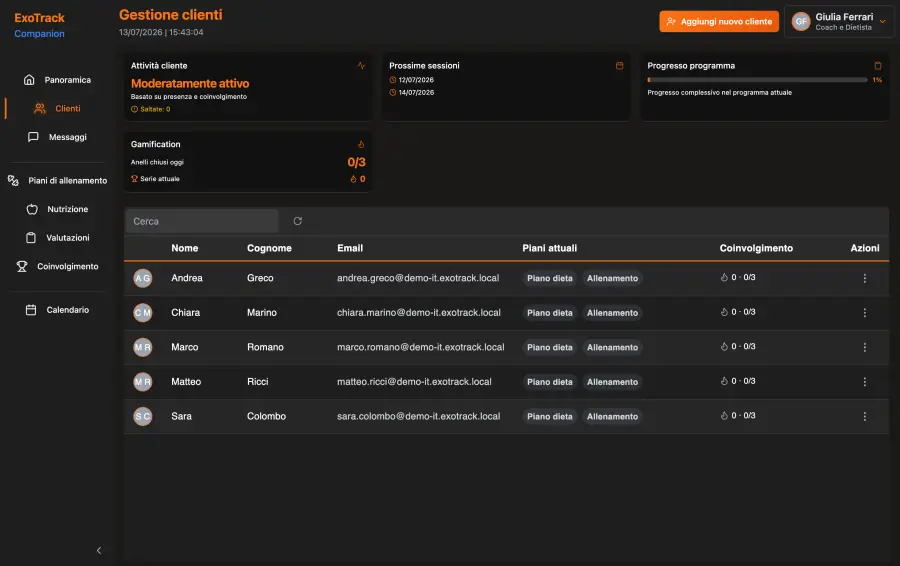The height and width of the screenshot is (566, 900).
Task: Click the engagement flame for Chiara Marino
Action: click(x=724, y=312)
